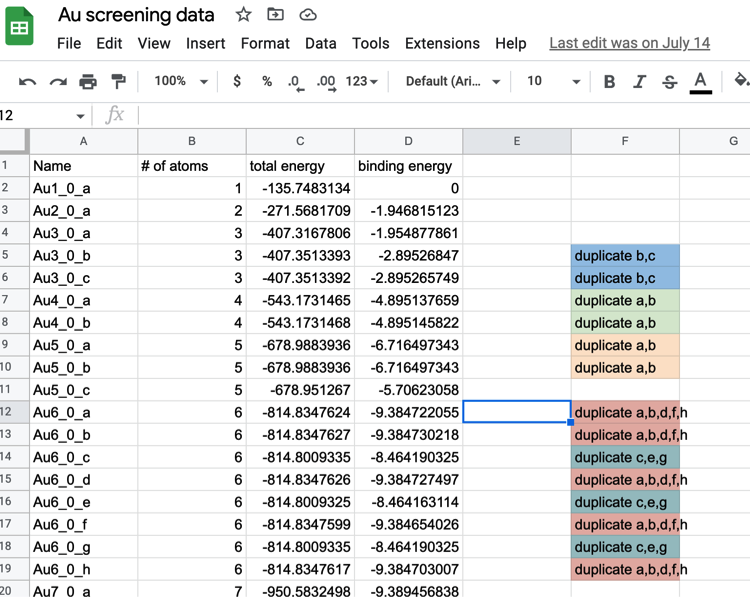The image size is (750, 597).
Task: Open Google Sheets home logo
Action: point(20,27)
